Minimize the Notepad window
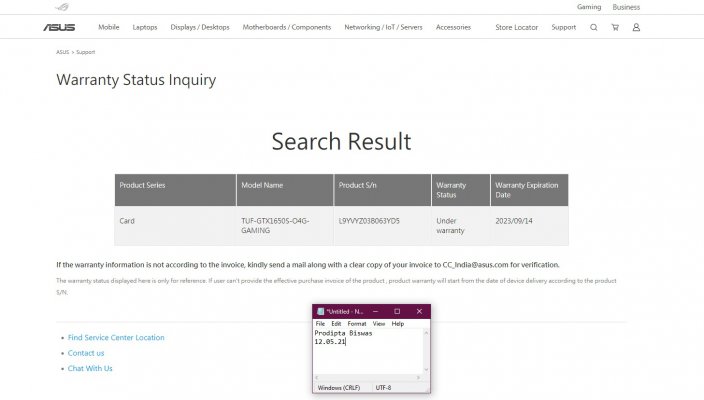704x400 pixels. [x=375, y=311]
